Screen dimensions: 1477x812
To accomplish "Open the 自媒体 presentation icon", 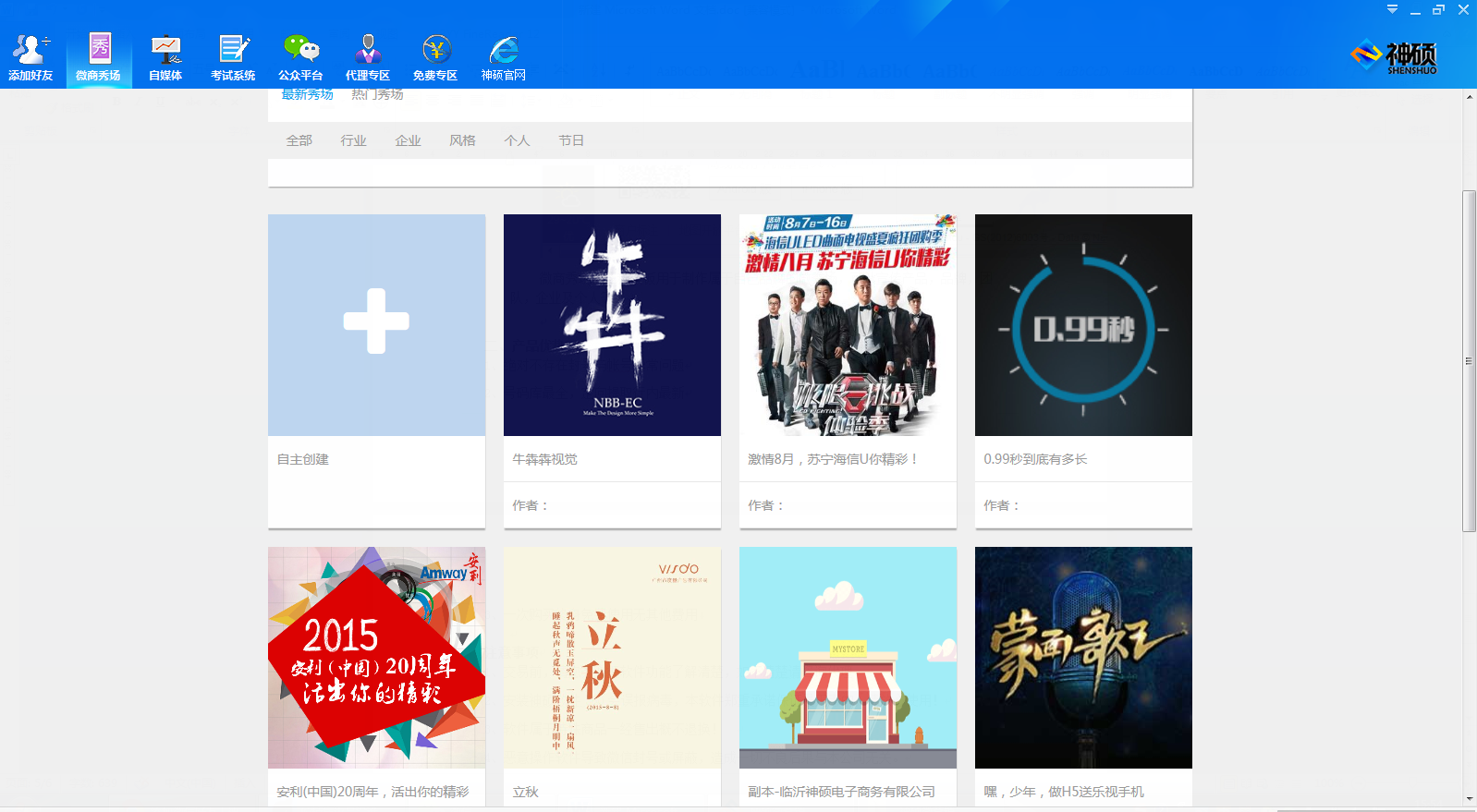I will [165, 57].
